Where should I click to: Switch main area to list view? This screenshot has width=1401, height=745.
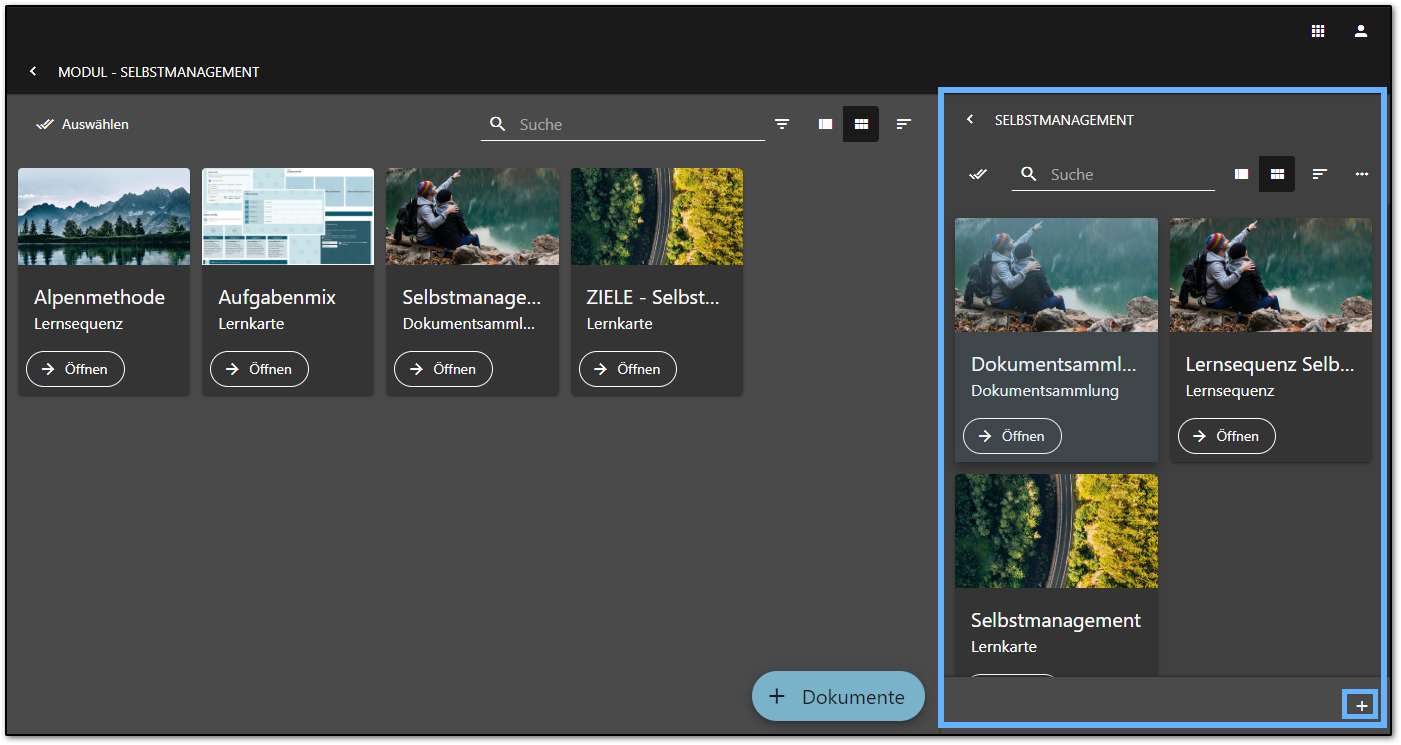(825, 124)
